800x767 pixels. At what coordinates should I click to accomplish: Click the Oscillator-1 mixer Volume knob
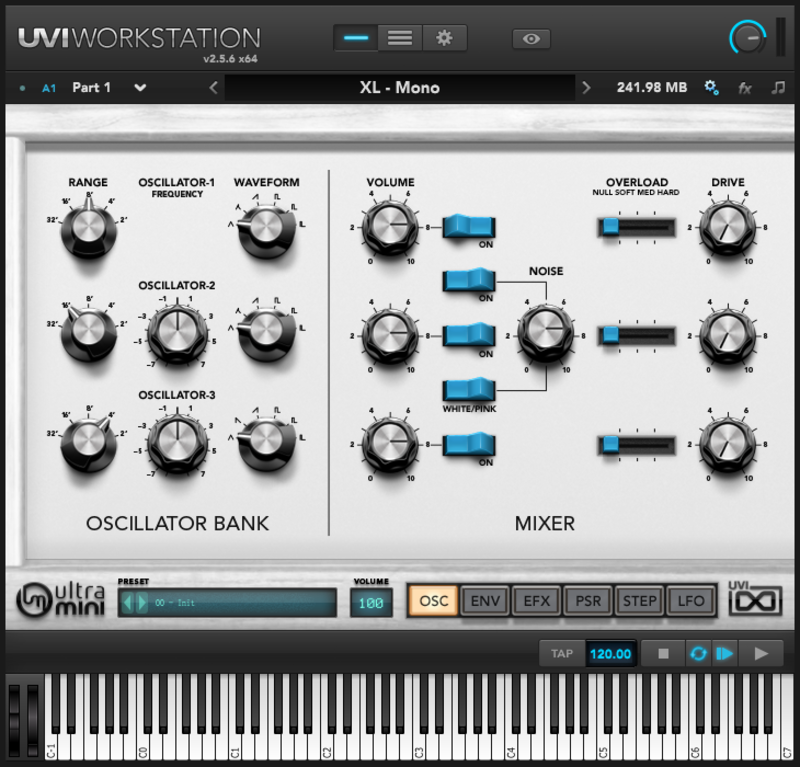point(390,227)
